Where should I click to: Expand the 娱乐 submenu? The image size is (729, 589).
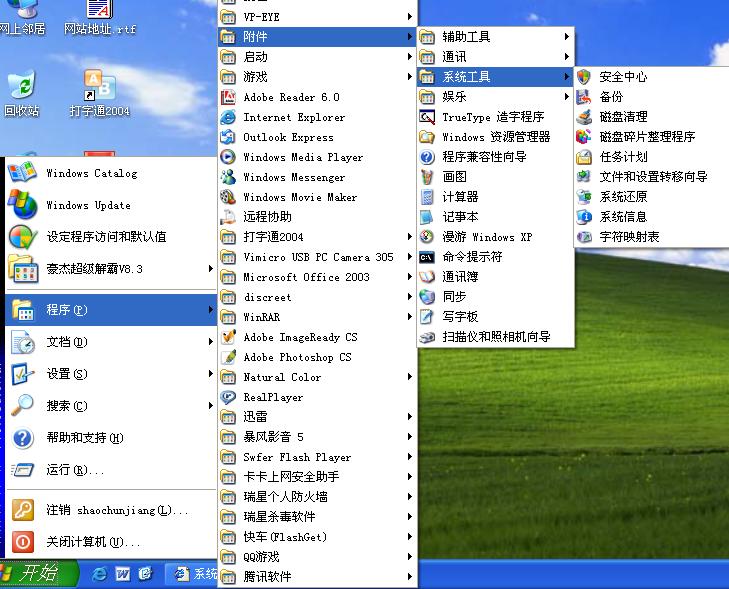pyautogui.click(x=496, y=97)
